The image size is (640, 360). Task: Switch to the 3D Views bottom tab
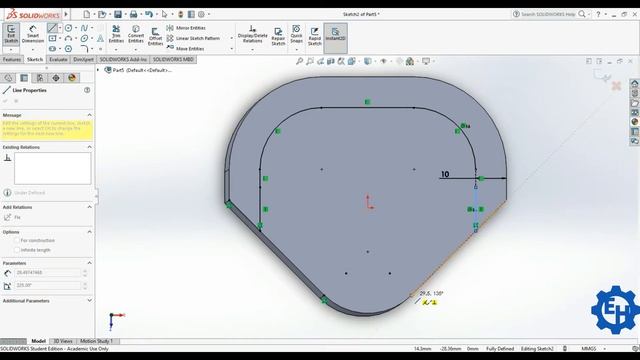coord(63,341)
